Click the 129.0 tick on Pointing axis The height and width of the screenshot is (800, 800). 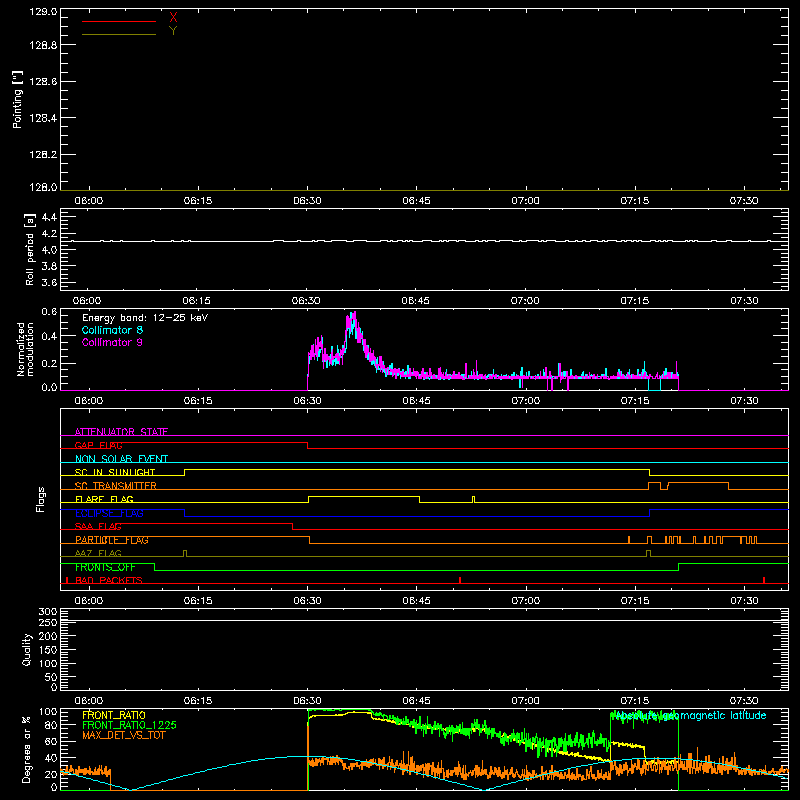[x=43, y=12]
